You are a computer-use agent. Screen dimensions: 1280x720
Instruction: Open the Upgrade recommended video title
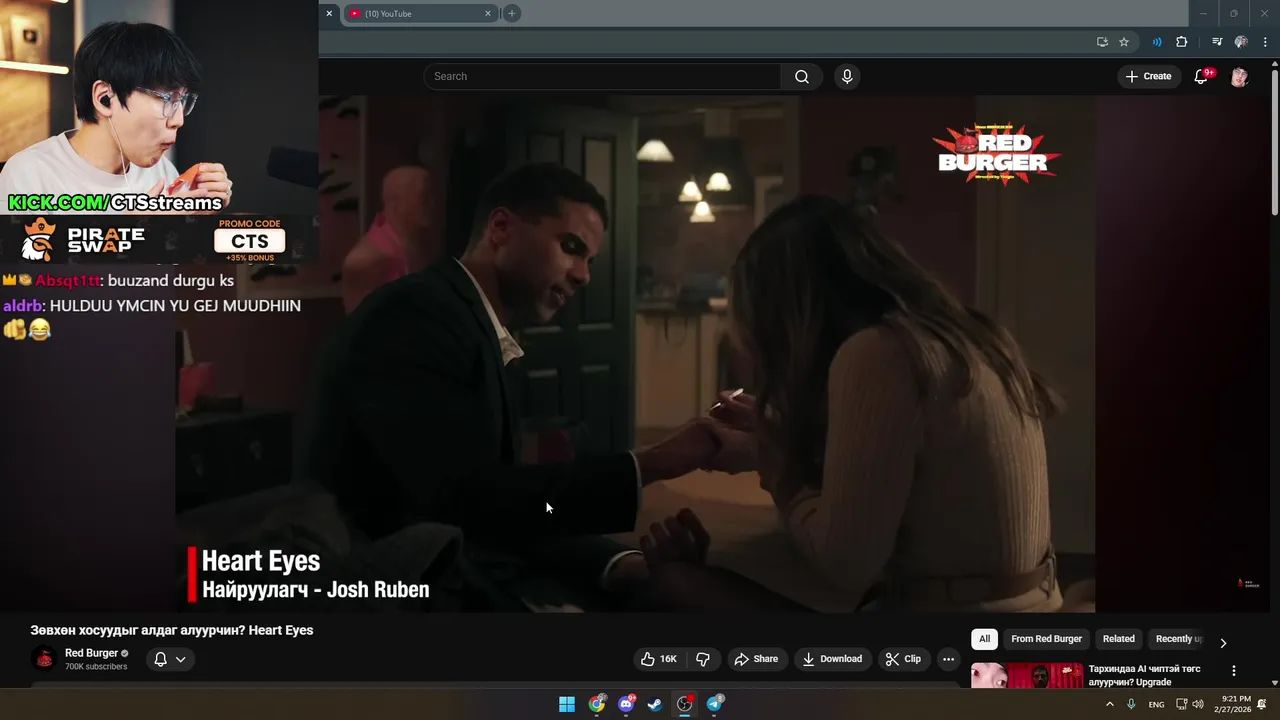point(1144,675)
